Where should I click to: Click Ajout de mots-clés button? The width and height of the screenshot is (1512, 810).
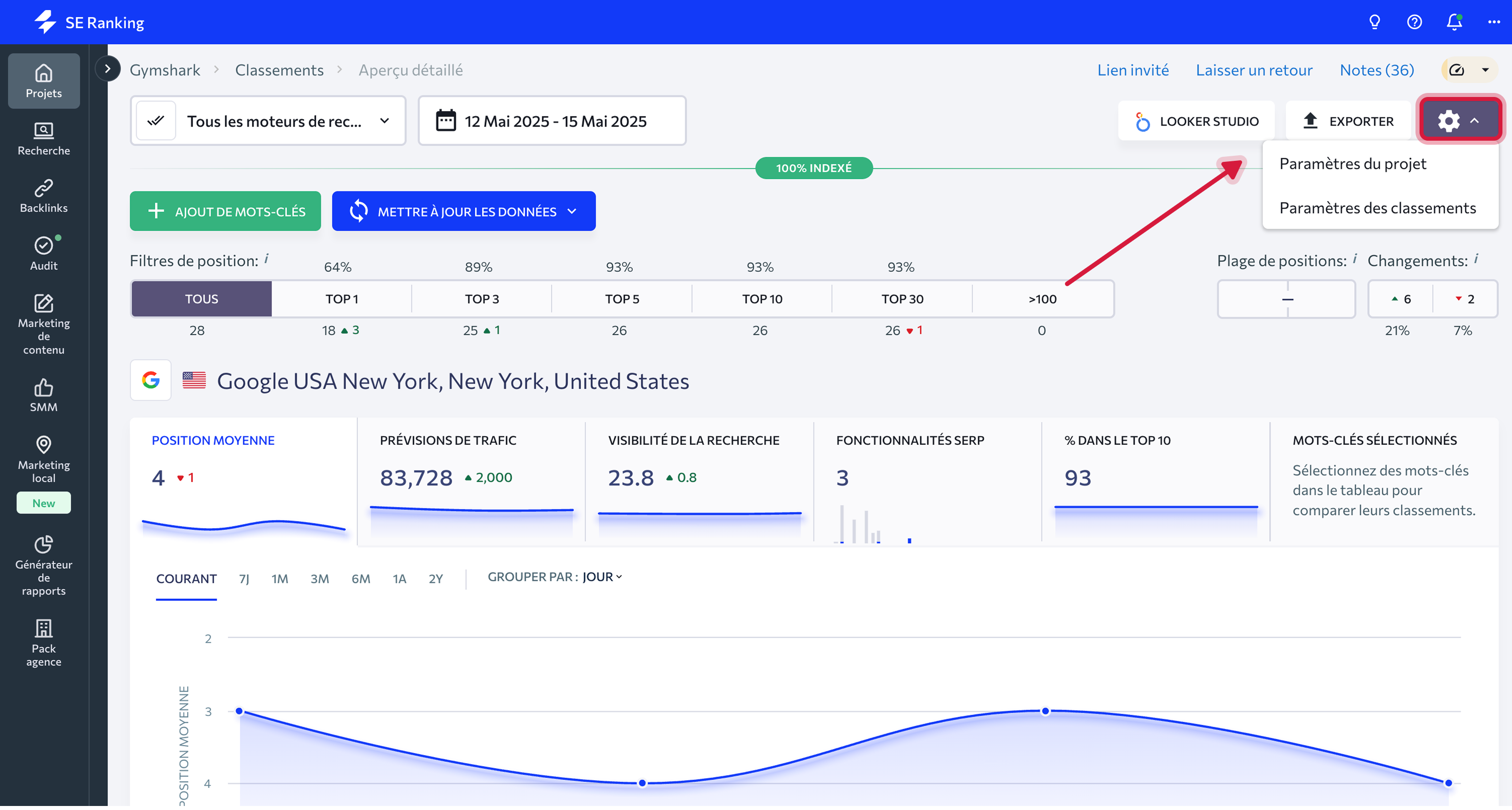click(x=225, y=212)
